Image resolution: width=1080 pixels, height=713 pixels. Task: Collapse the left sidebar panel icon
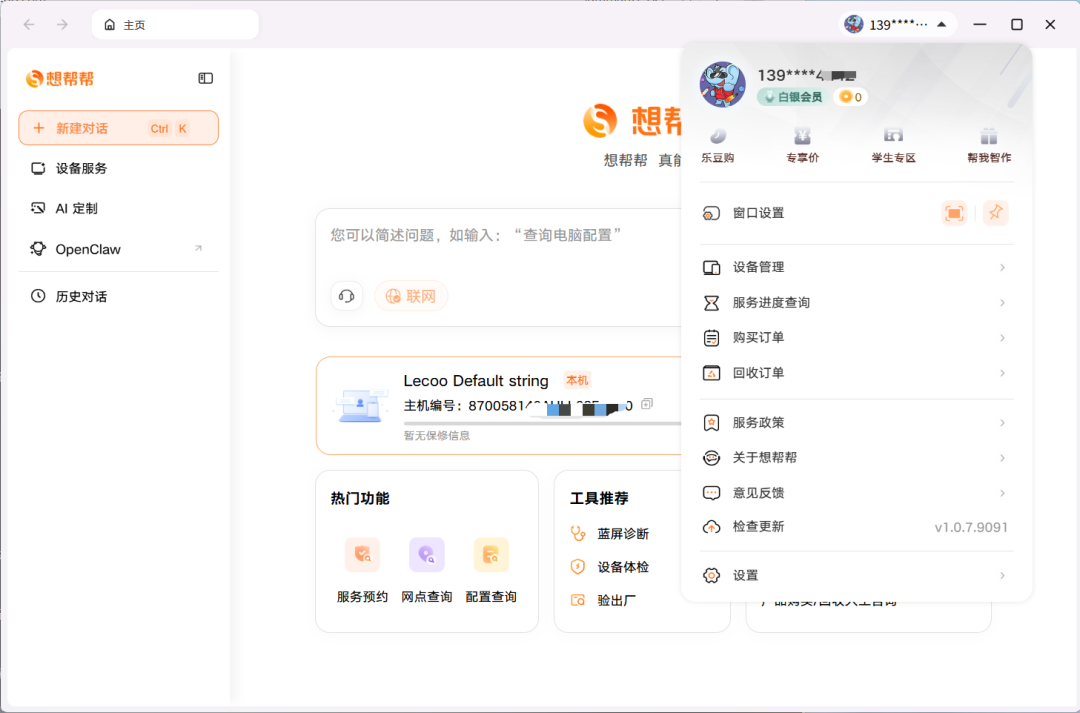(x=205, y=78)
